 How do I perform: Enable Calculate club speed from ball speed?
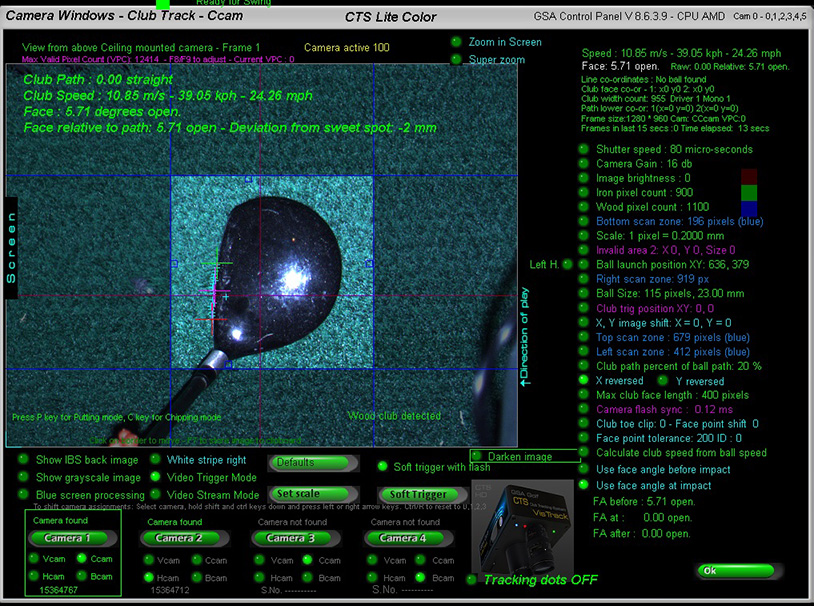click(x=584, y=452)
